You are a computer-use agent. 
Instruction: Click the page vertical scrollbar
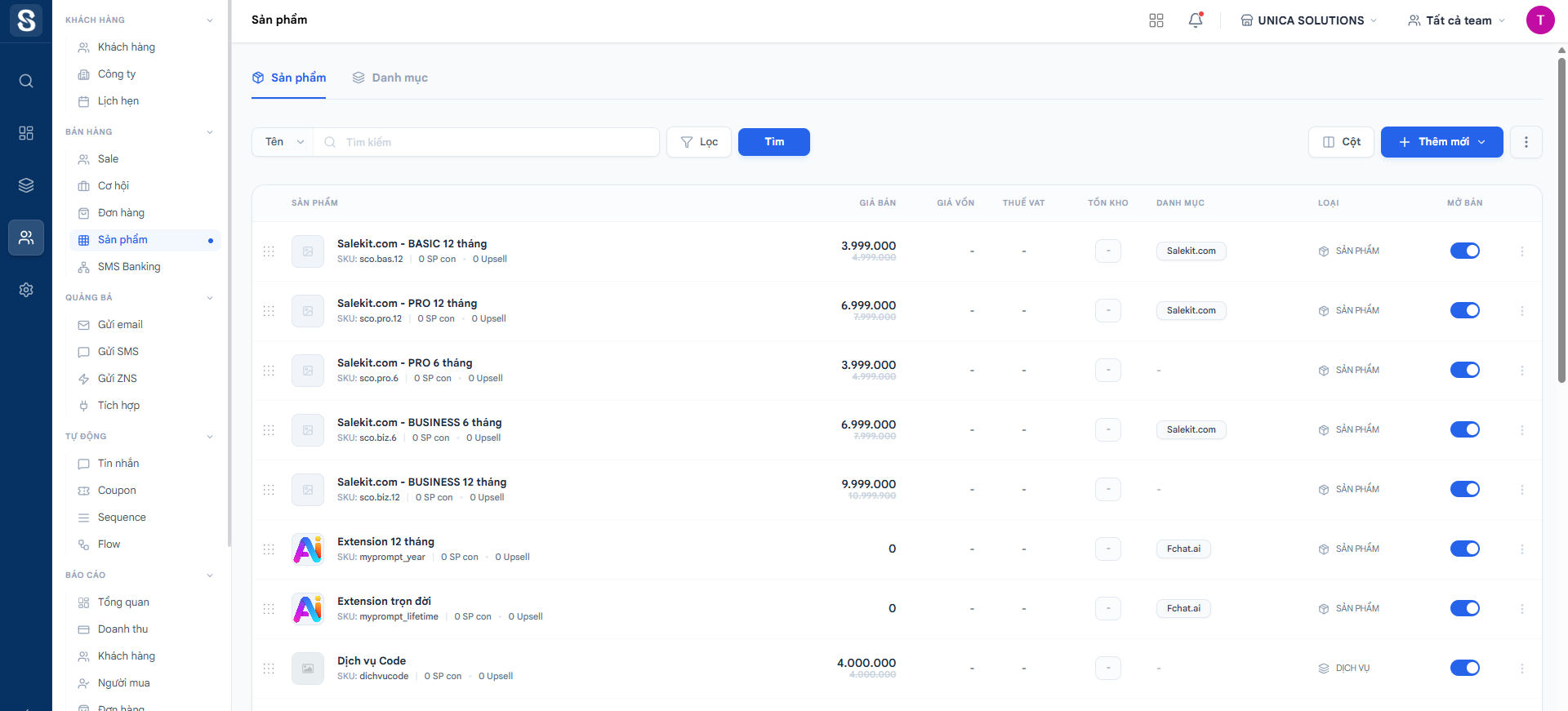(1561, 220)
